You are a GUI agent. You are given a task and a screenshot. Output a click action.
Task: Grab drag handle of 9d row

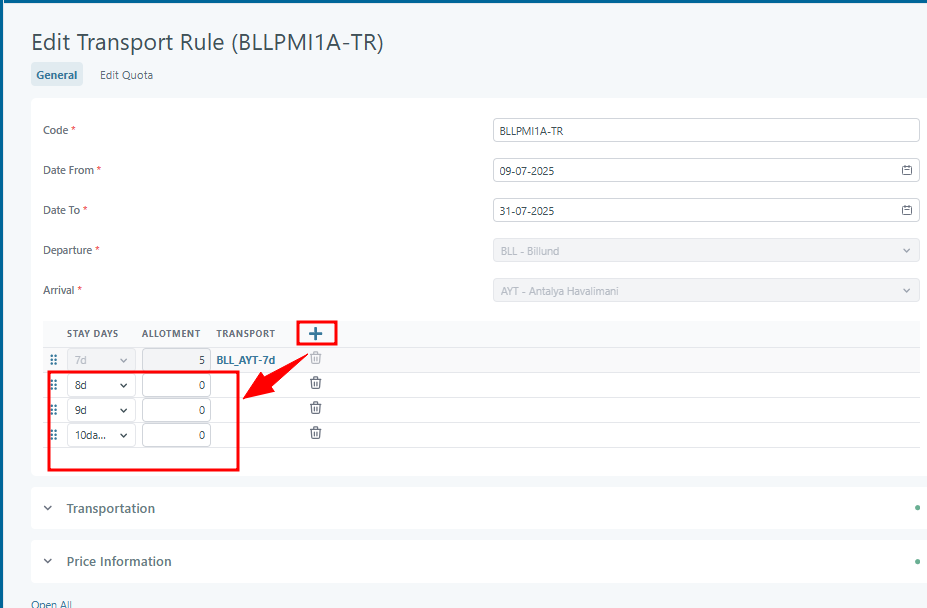[x=54, y=409]
